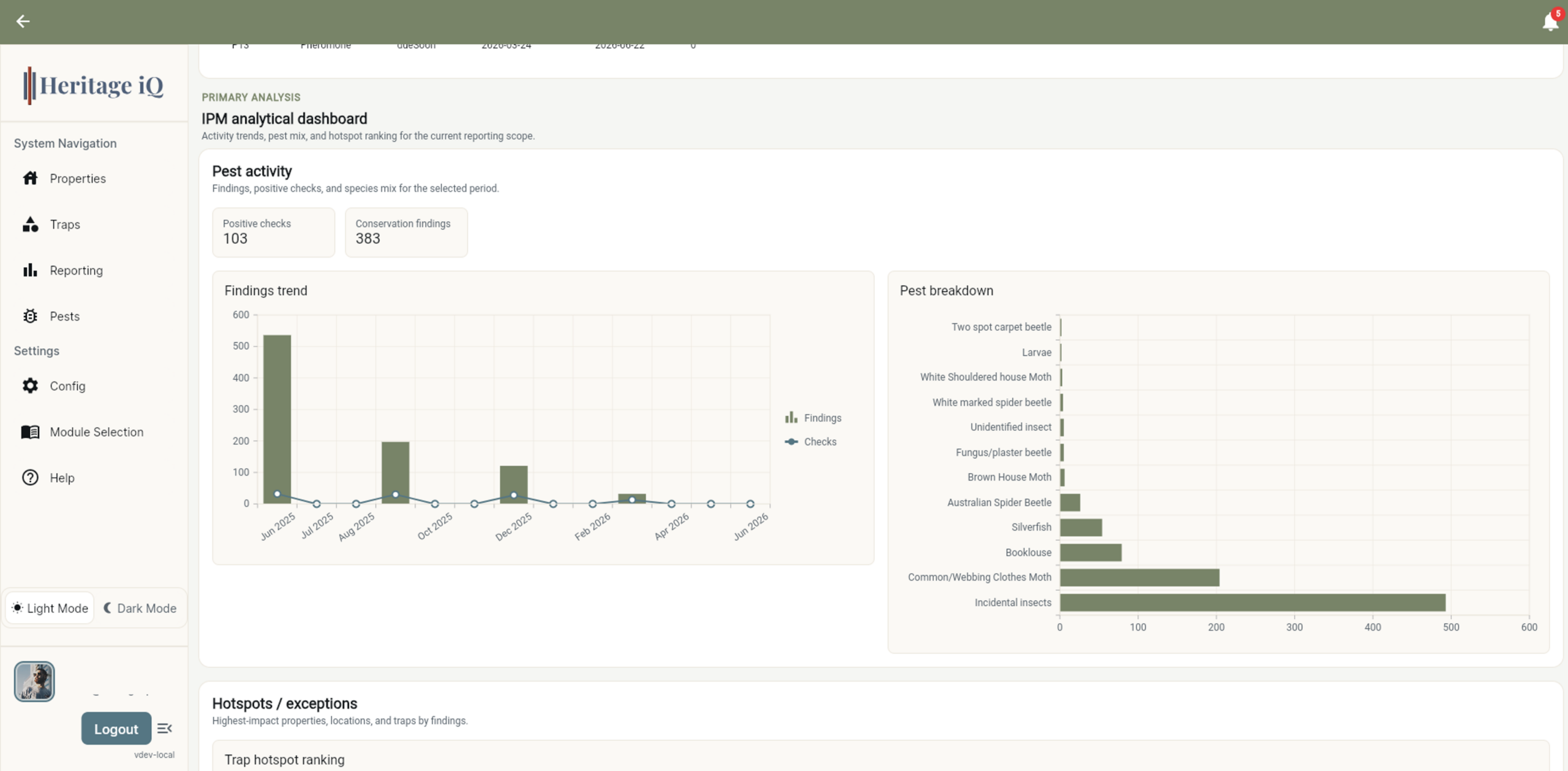Click the PRIMARY ANALYSIS label
Viewport: 1568px width, 771px height.
[251, 97]
